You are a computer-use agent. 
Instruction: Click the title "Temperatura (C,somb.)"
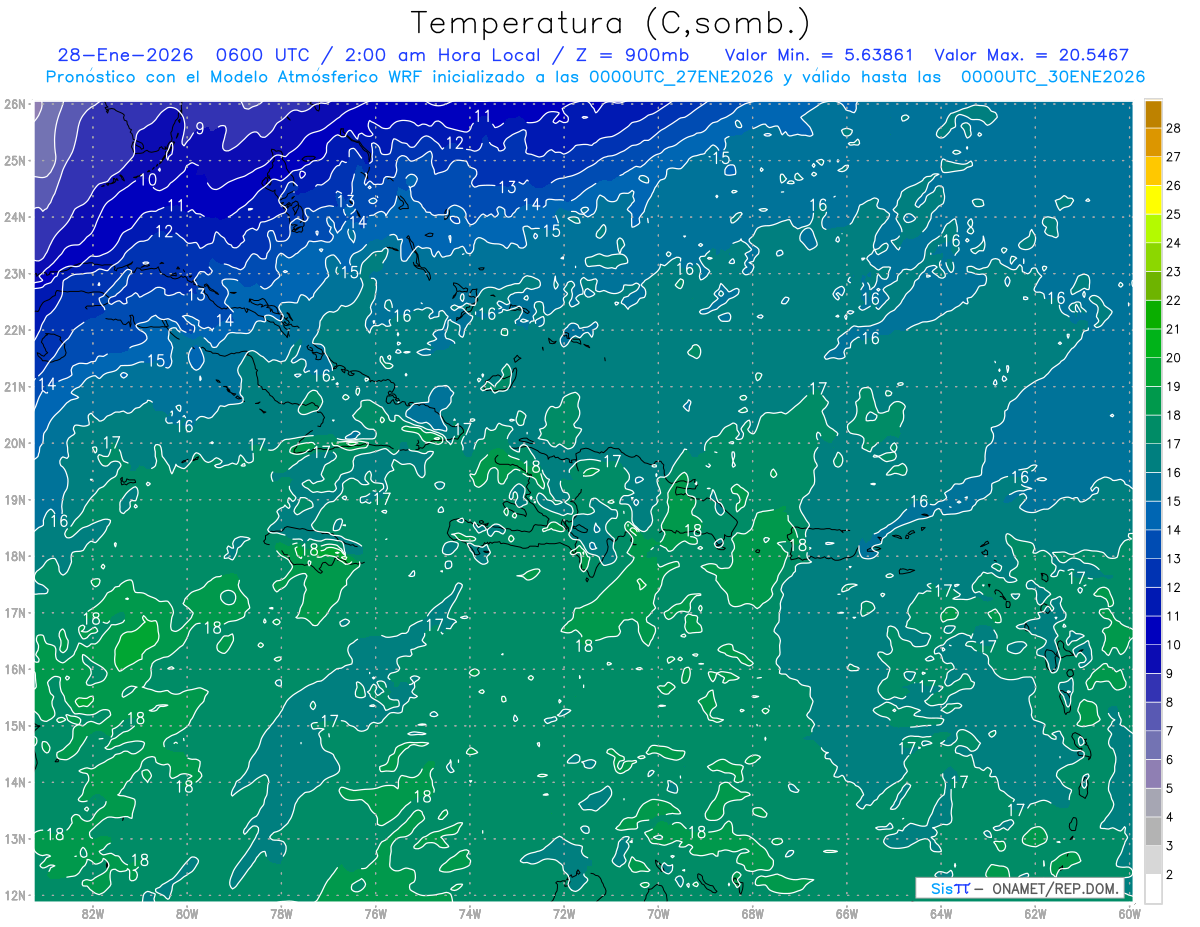coord(611,24)
